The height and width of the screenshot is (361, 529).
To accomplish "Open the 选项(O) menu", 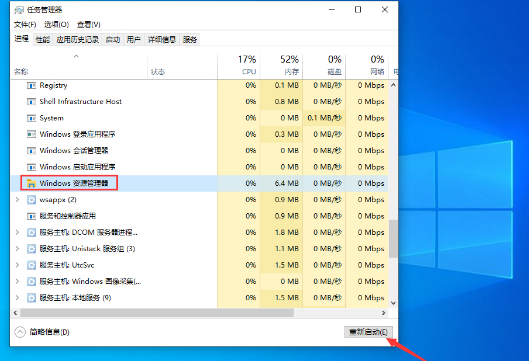I will (x=56, y=24).
